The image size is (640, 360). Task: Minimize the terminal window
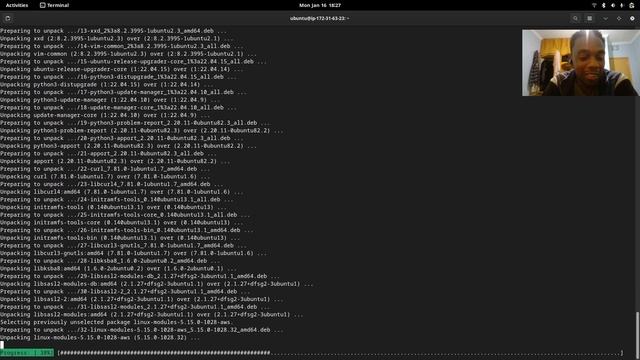605,18
